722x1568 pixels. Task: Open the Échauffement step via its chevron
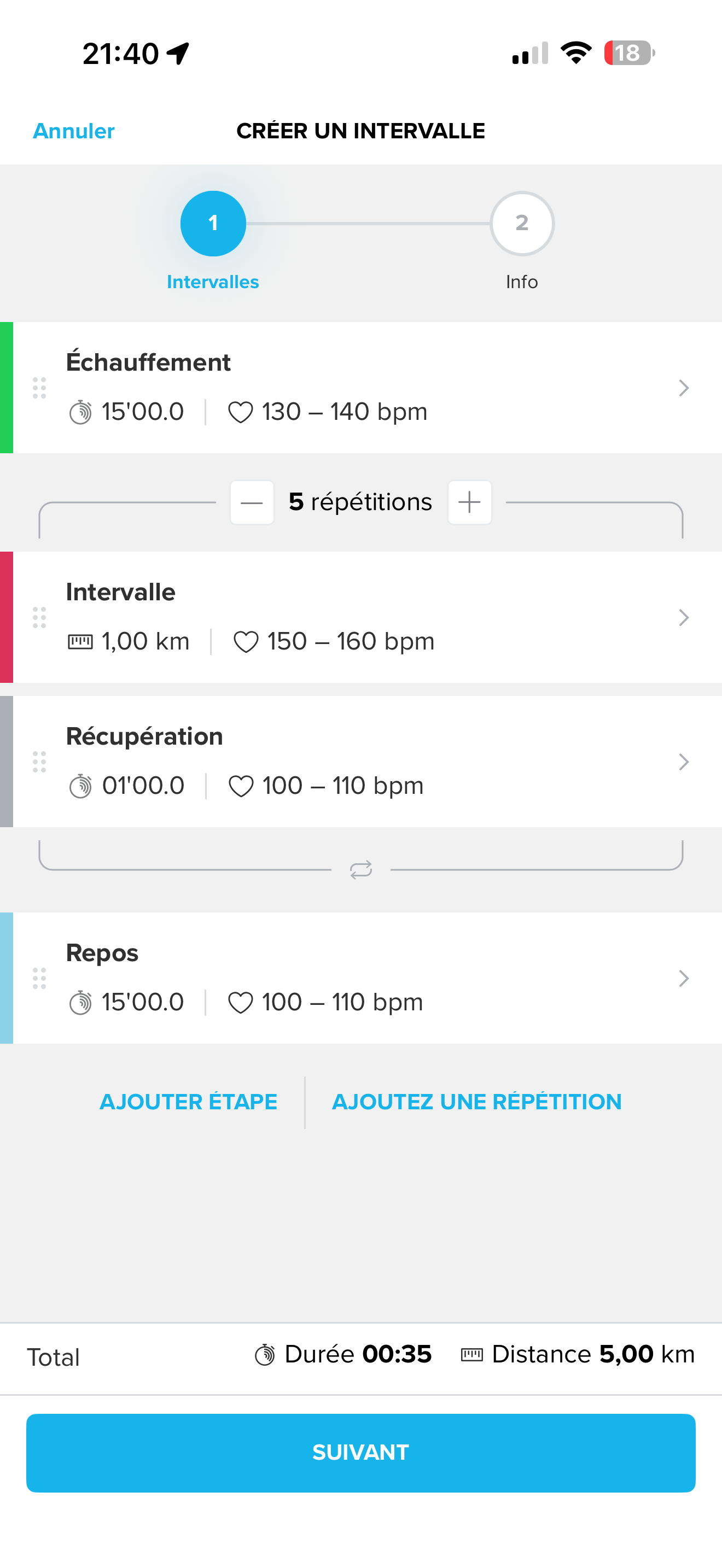tap(684, 388)
